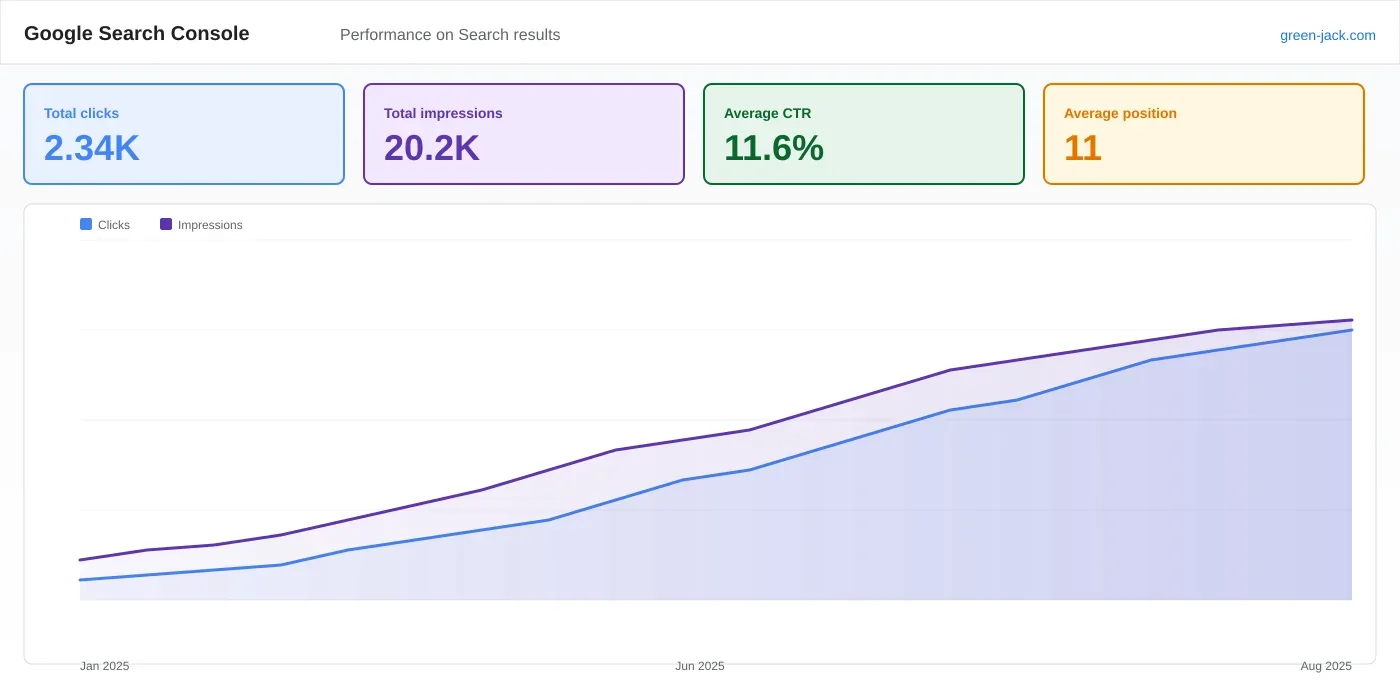Click the Performance on Search results heading
1400x700 pixels.
coord(450,35)
